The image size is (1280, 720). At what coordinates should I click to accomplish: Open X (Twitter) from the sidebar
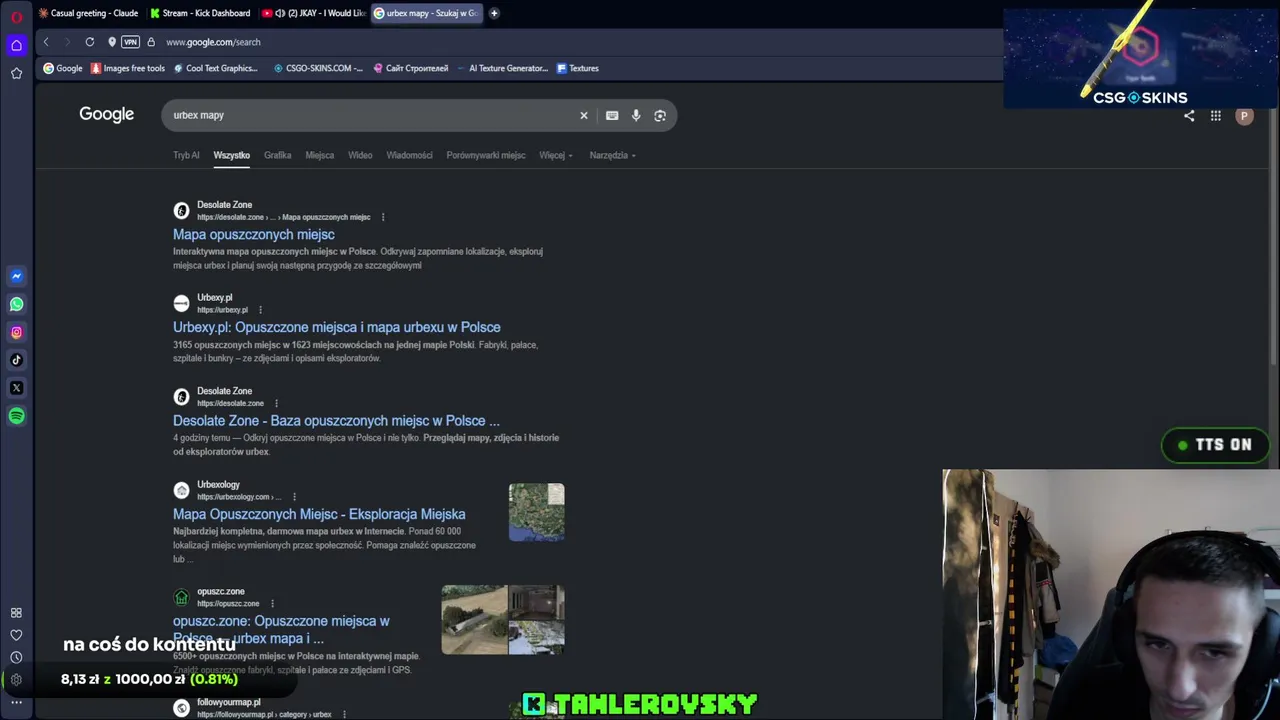coord(16,388)
